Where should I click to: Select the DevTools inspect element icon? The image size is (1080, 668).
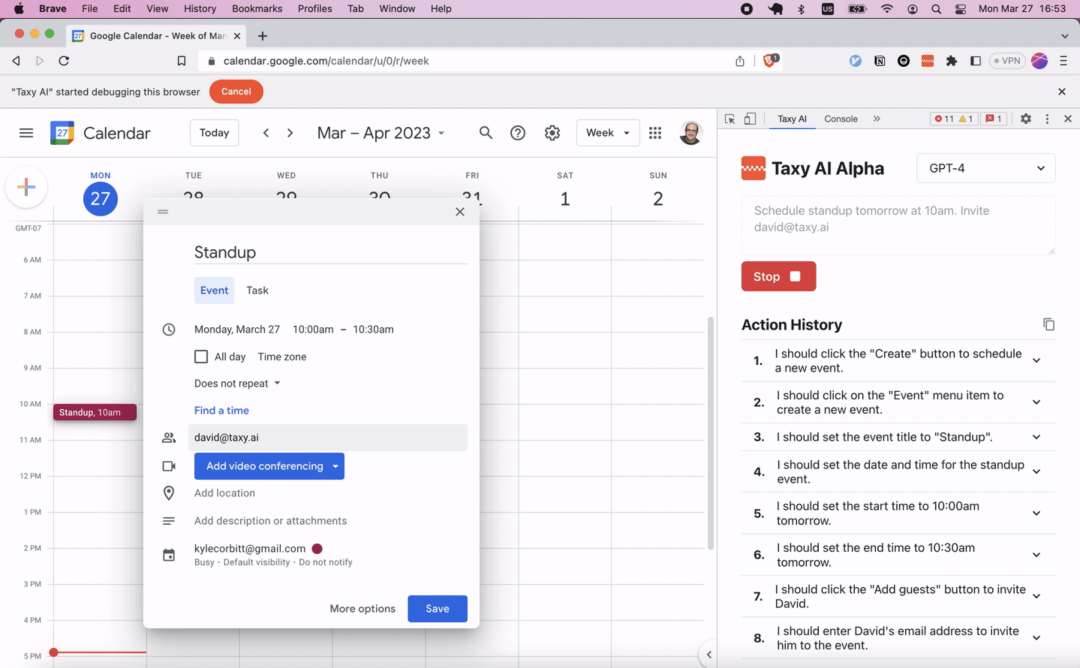click(x=729, y=119)
